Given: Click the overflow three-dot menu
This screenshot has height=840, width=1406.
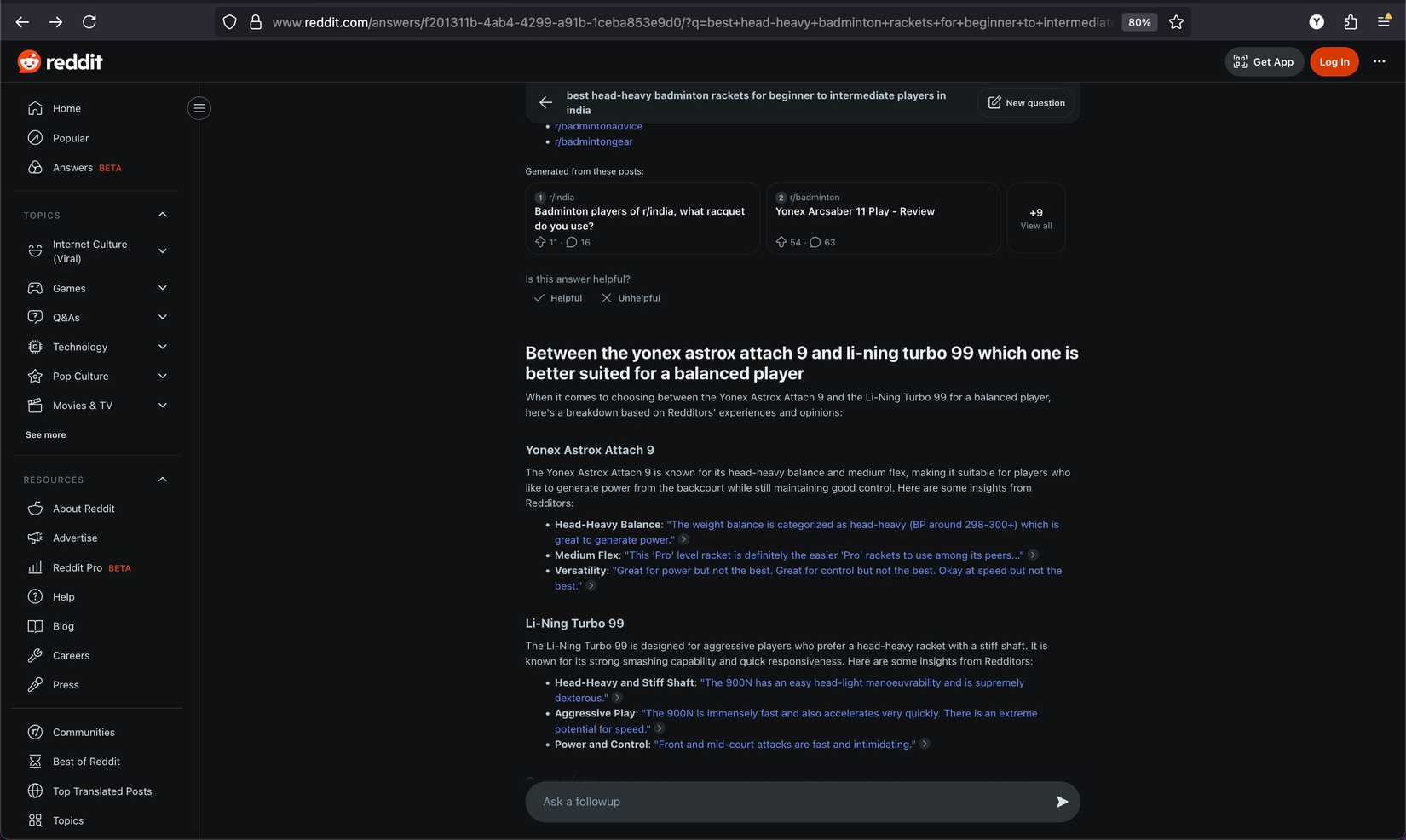Looking at the screenshot, I should tap(1380, 61).
